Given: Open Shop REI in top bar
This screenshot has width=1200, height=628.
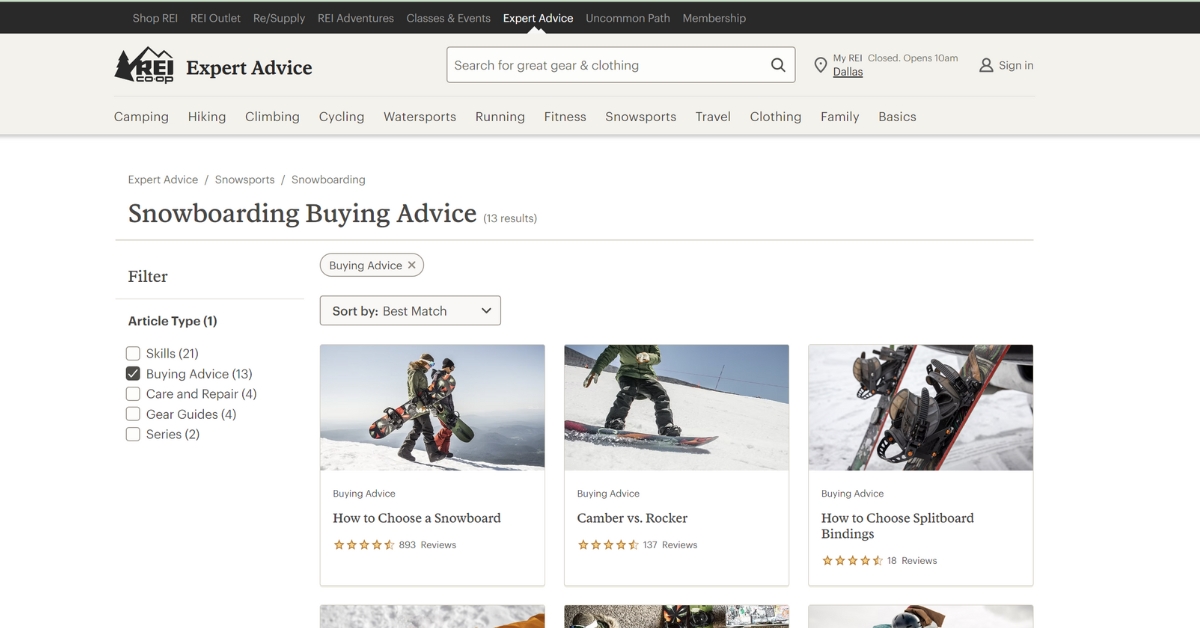Looking at the screenshot, I should [x=155, y=18].
